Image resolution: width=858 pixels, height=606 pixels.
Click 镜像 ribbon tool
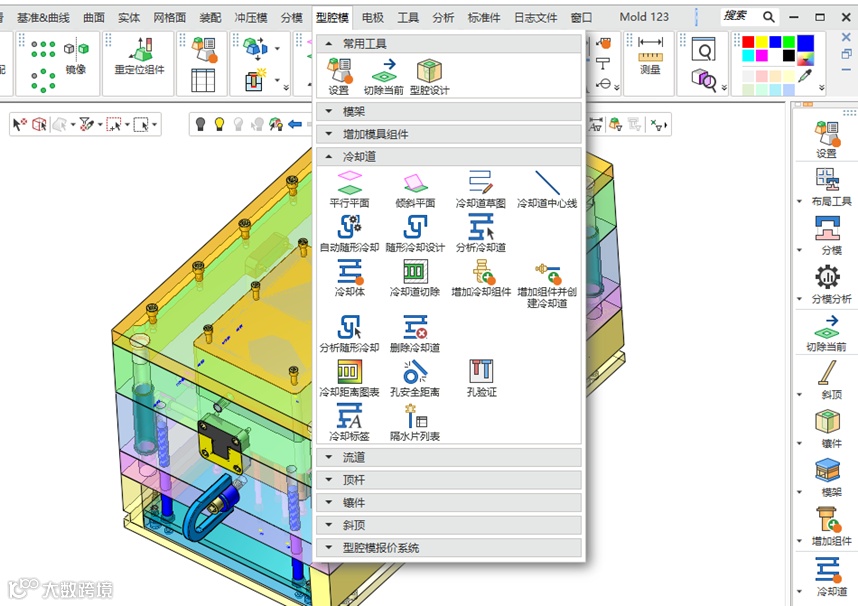point(76,56)
